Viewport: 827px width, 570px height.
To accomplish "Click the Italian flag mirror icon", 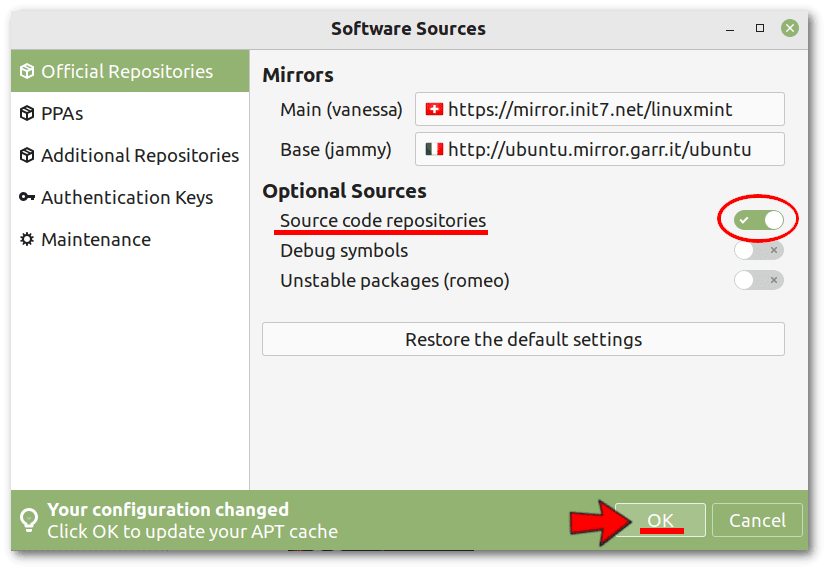I will coord(434,149).
